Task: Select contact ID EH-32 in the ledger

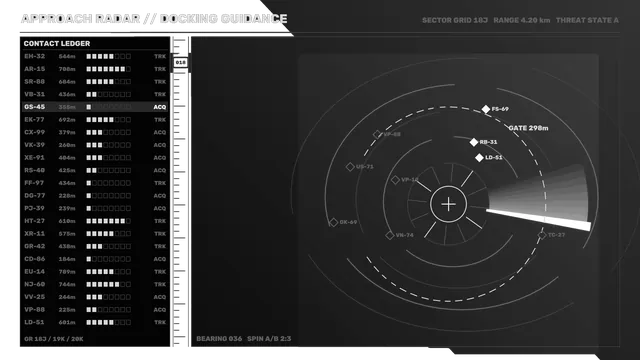Action: point(34,56)
